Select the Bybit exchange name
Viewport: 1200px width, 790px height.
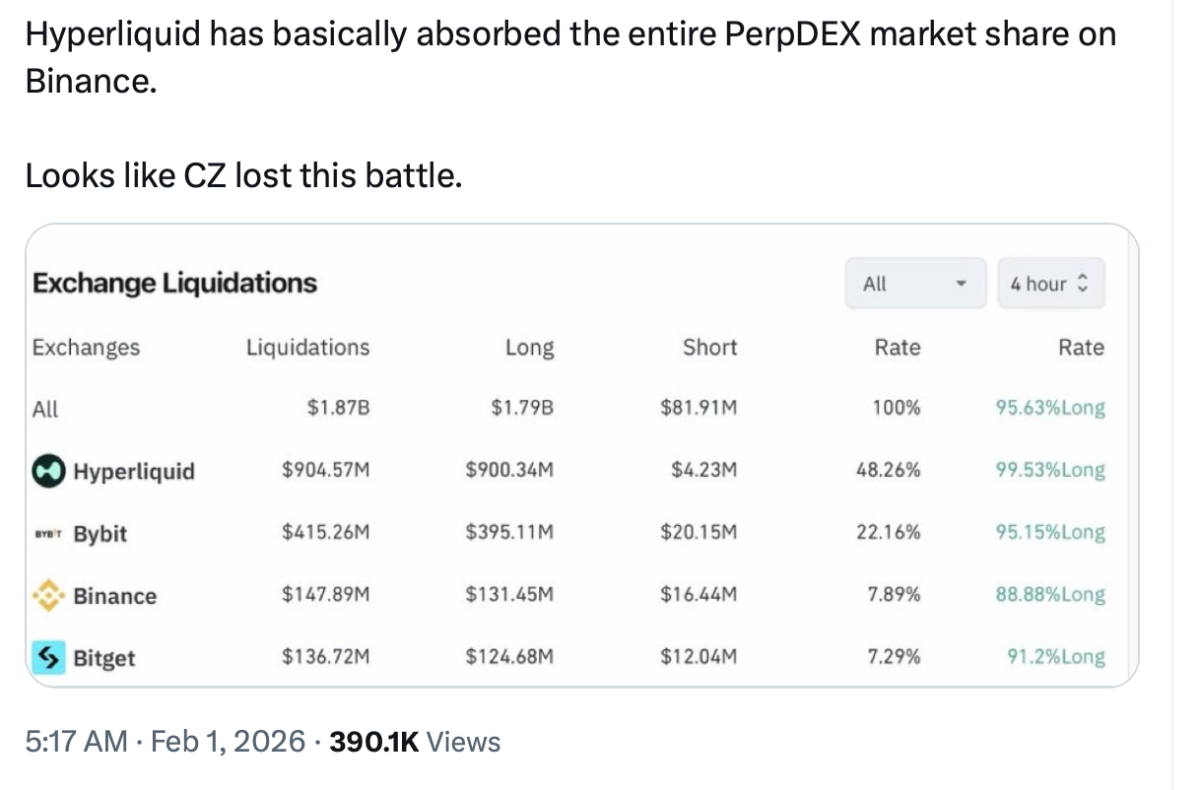click(100, 534)
